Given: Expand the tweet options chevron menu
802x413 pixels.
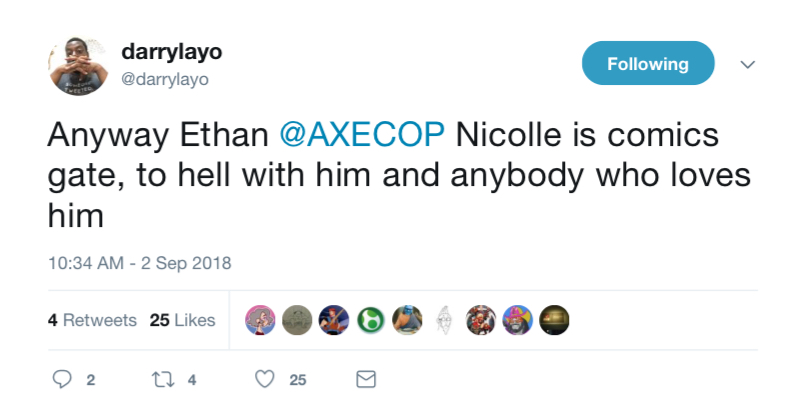Looking at the screenshot, I should pos(748,64).
